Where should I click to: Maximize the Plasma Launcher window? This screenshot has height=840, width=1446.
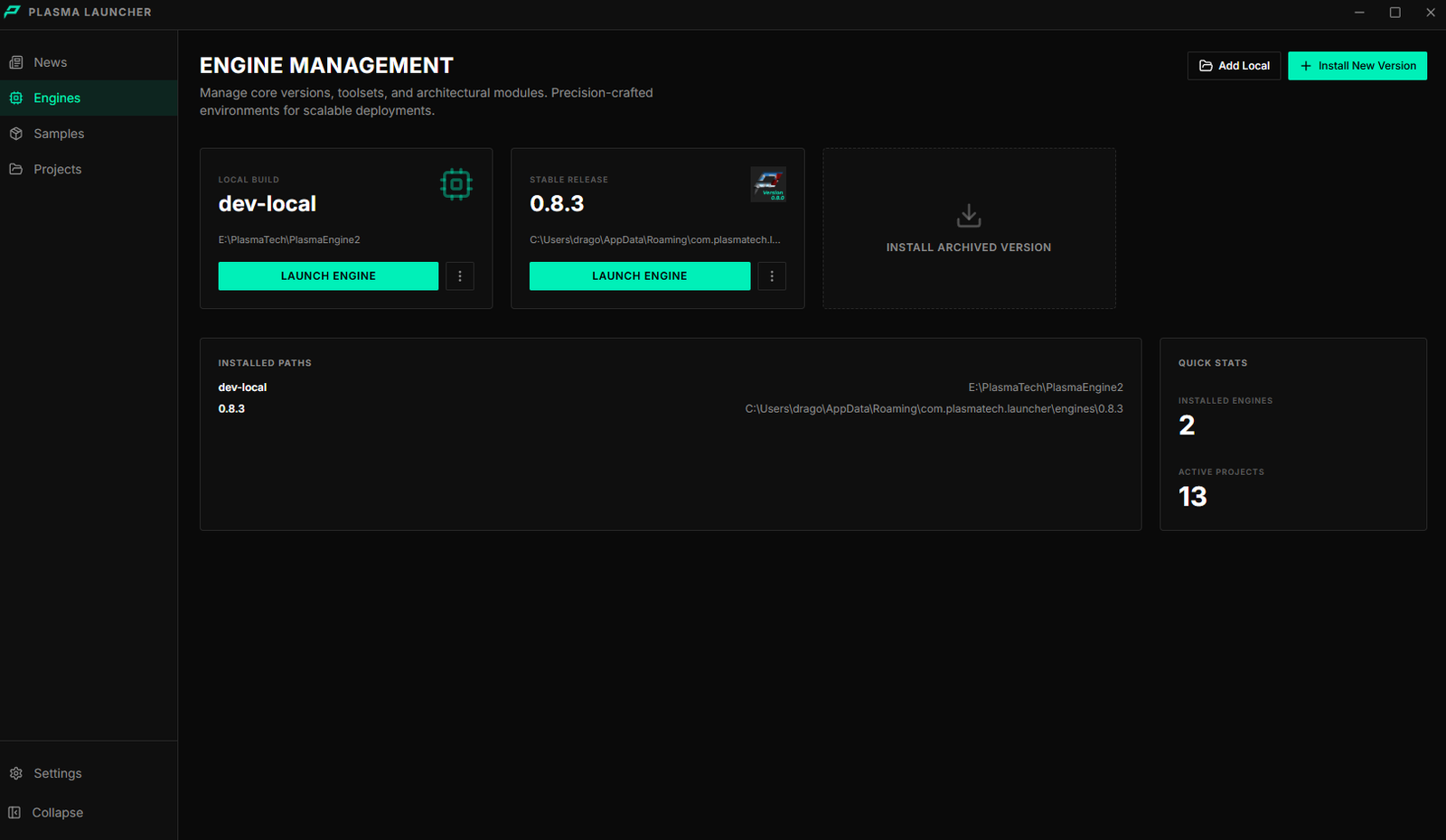(1394, 13)
